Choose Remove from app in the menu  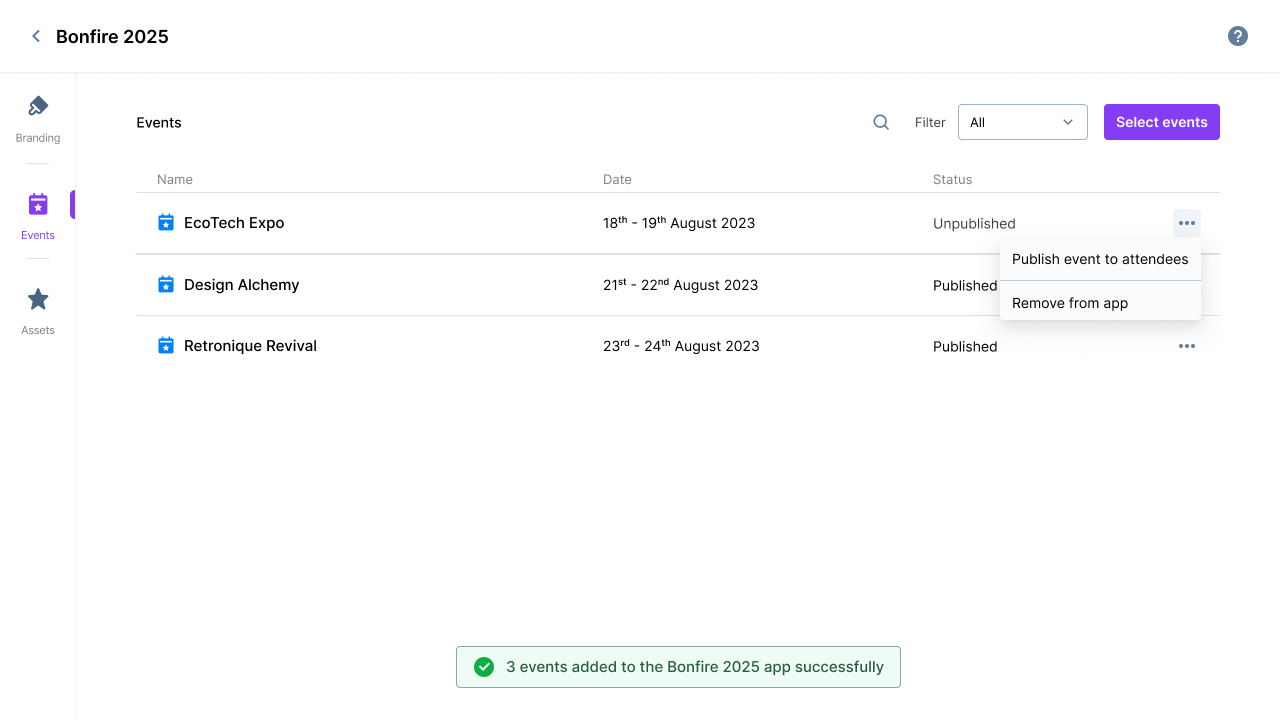pyautogui.click(x=1100, y=303)
